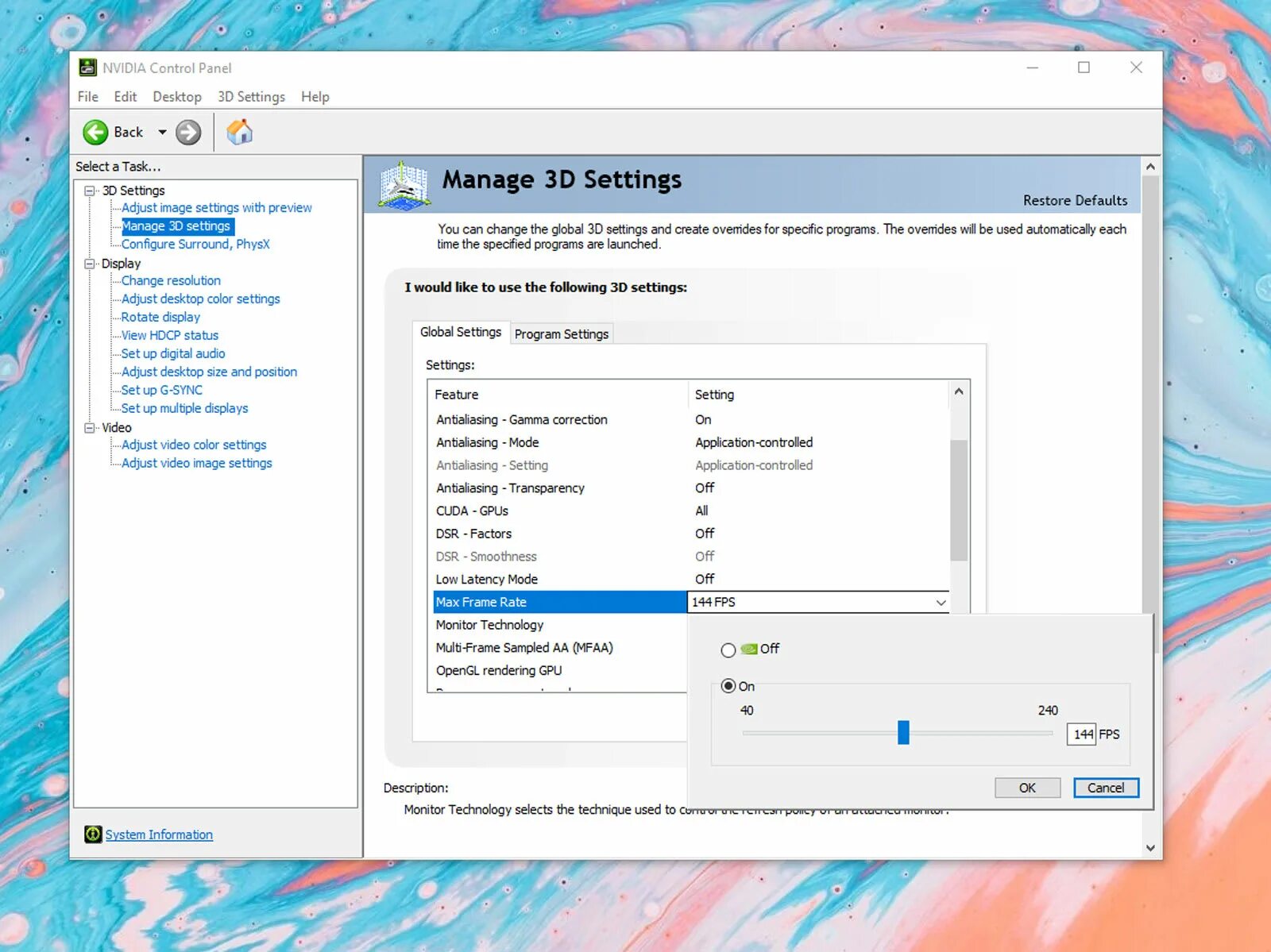Viewport: 1271px width, 952px height.
Task: Open View HDCP status
Action: tap(169, 335)
